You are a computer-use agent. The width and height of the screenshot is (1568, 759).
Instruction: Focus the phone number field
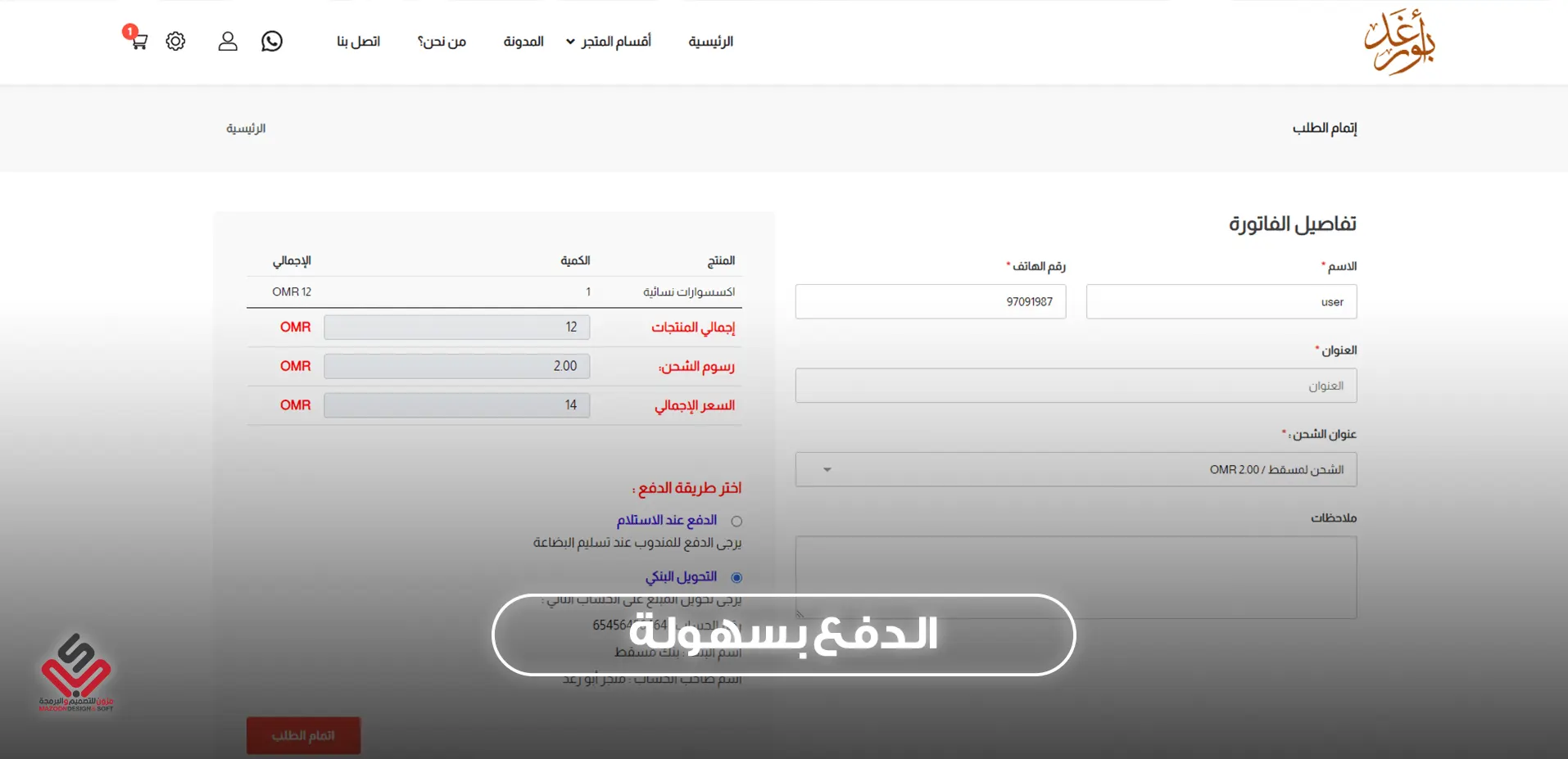click(x=930, y=302)
